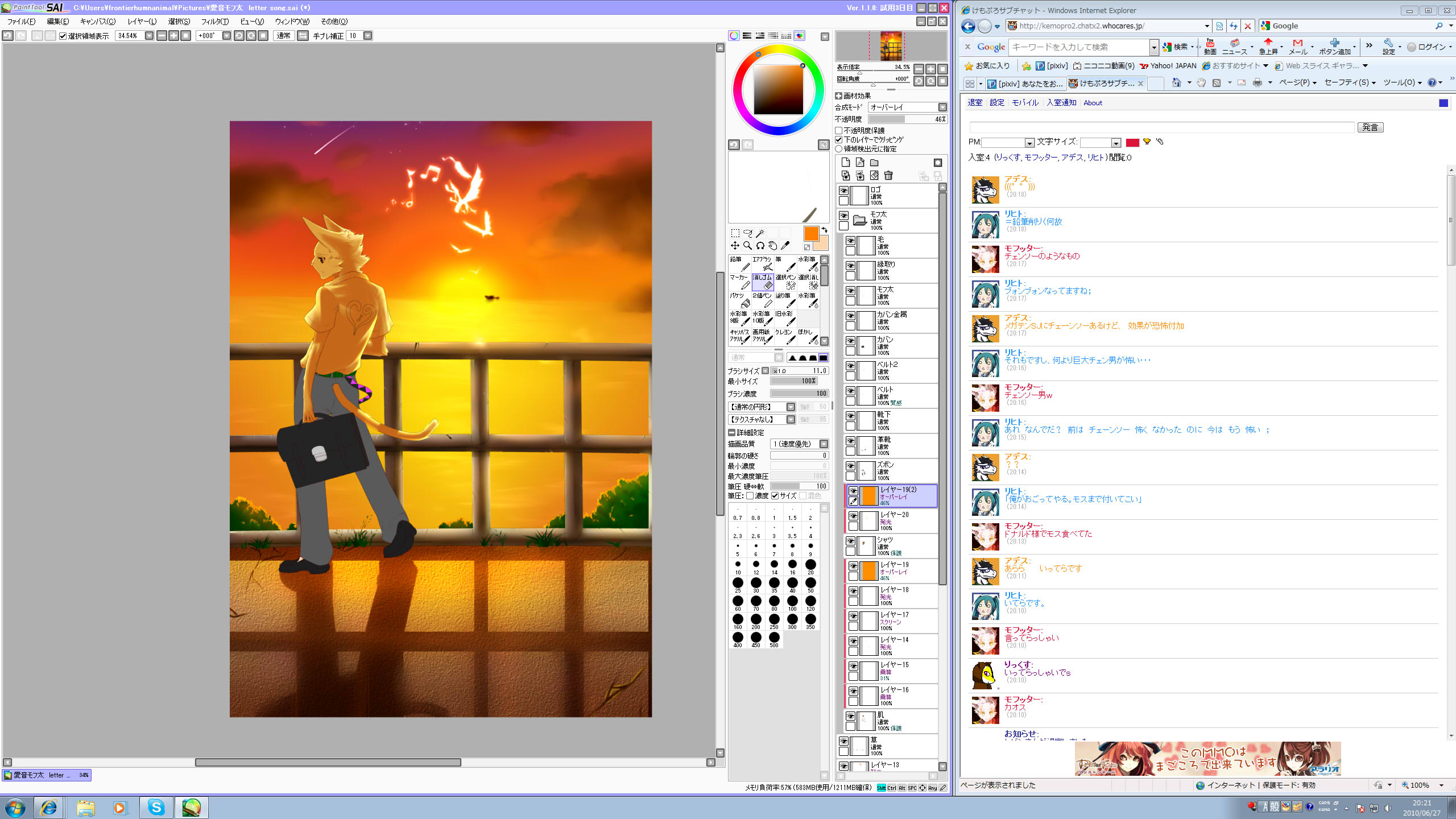Open the キャンバス(C) menu
The image size is (1456, 819).
click(x=97, y=22)
